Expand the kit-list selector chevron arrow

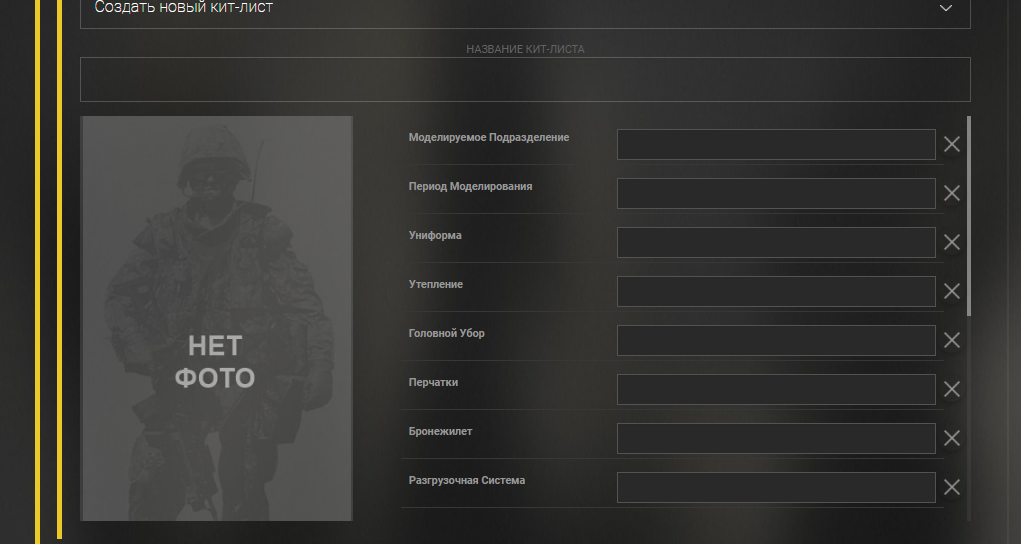pyautogui.click(x=945, y=8)
